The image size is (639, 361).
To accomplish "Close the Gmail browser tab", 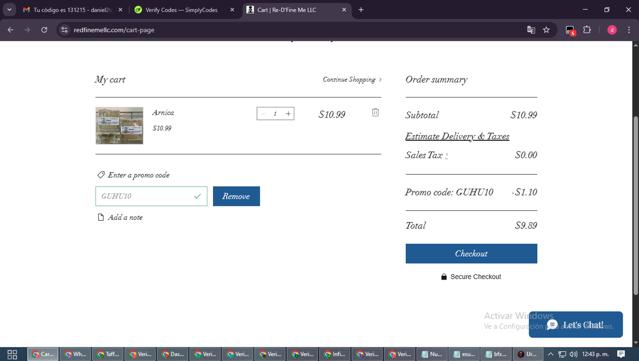I will click(120, 10).
